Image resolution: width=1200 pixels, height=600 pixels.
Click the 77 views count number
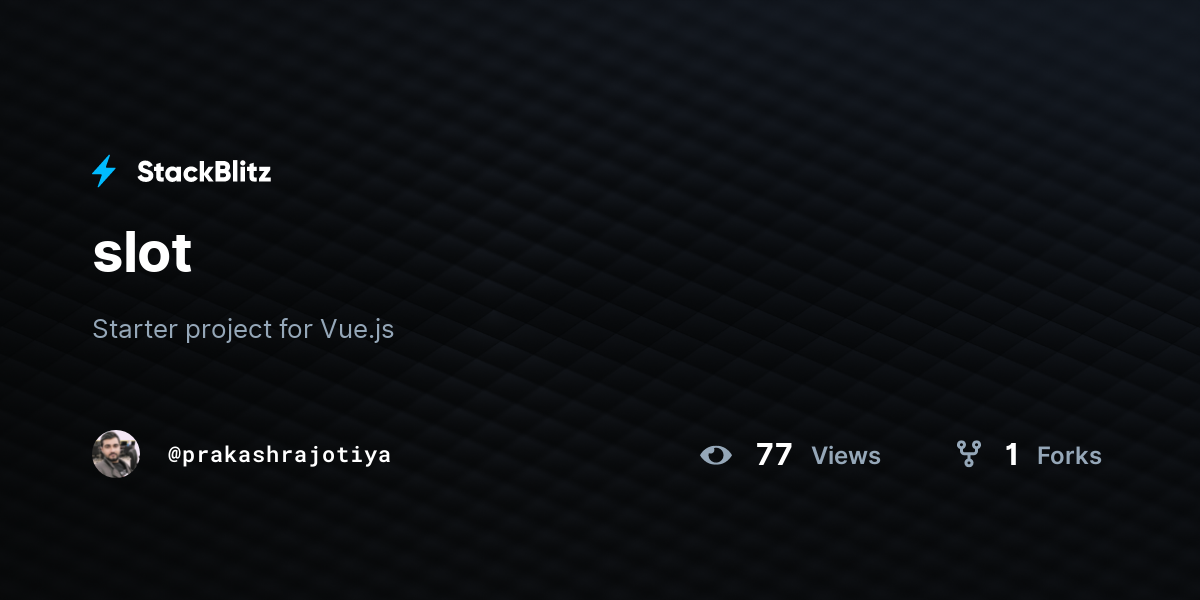coord(774,455)
